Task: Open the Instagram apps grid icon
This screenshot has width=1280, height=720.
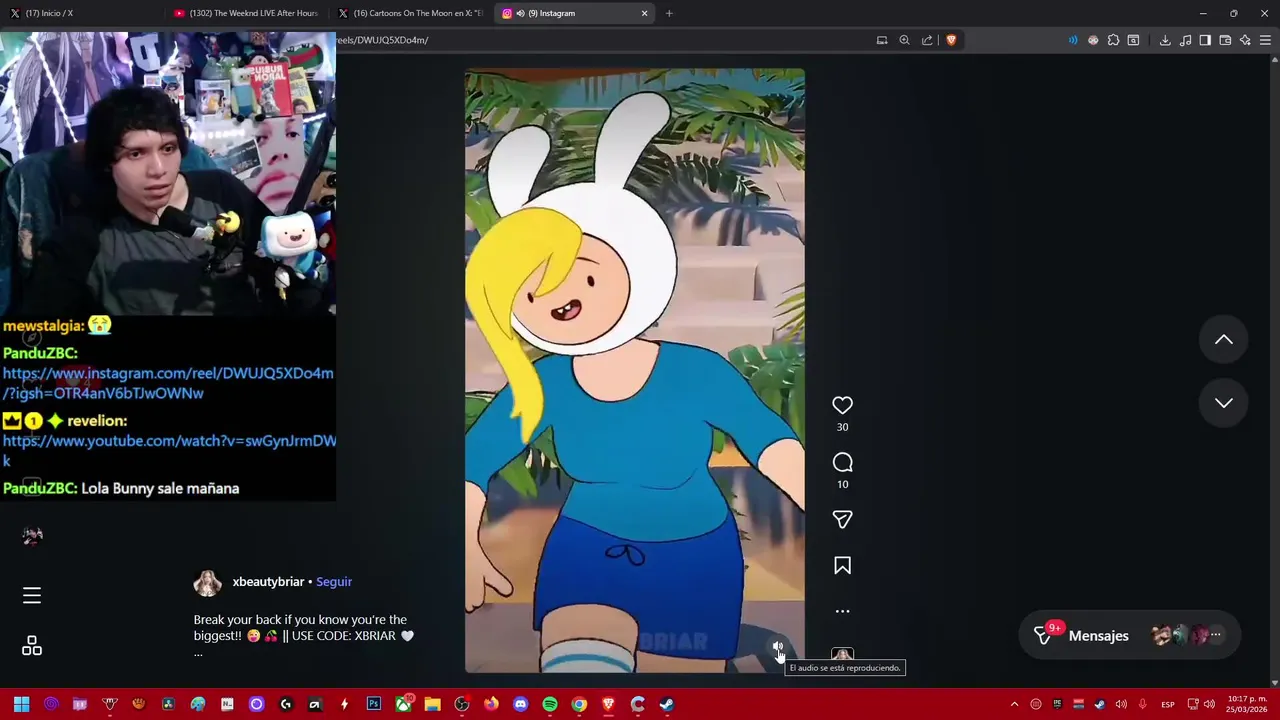Action: (x=32, y=647)
